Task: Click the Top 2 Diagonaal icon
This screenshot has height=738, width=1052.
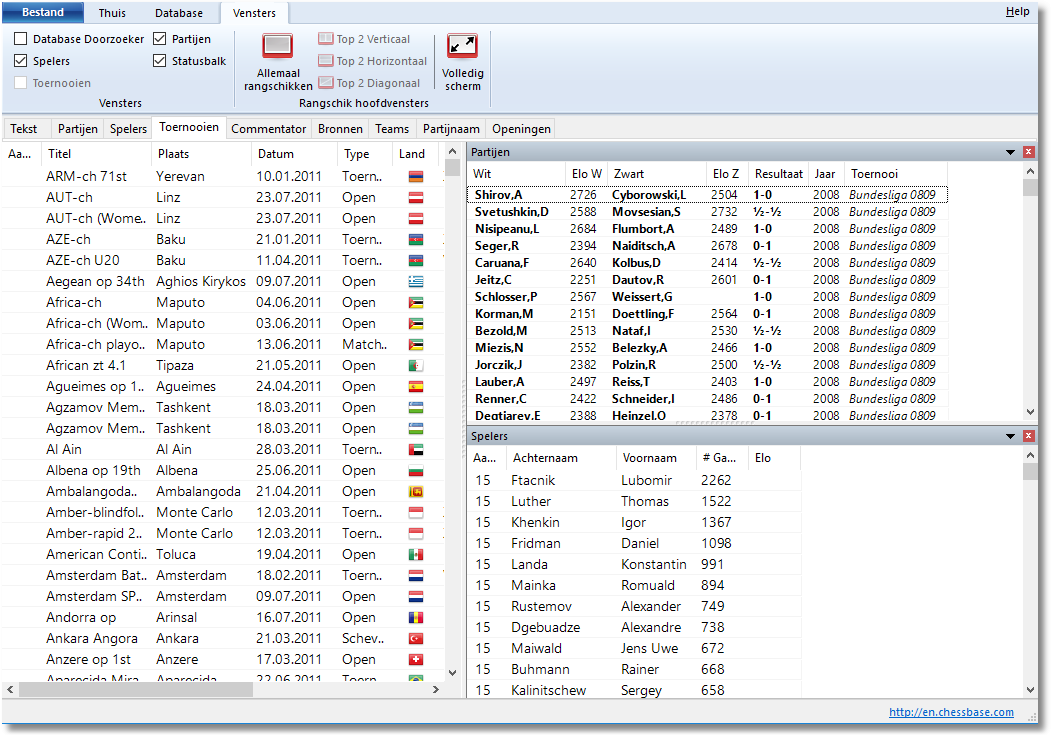Action: [x=326, y=83]
